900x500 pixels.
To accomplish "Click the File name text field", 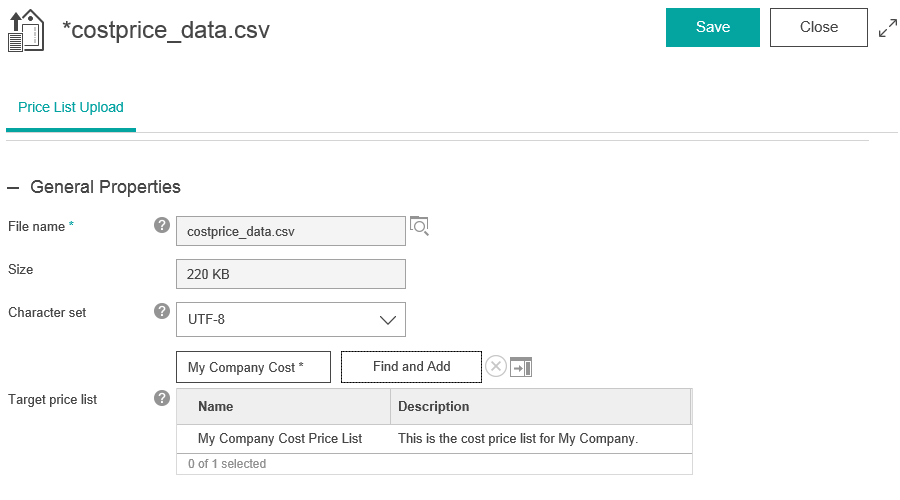I will coord(290,231).
